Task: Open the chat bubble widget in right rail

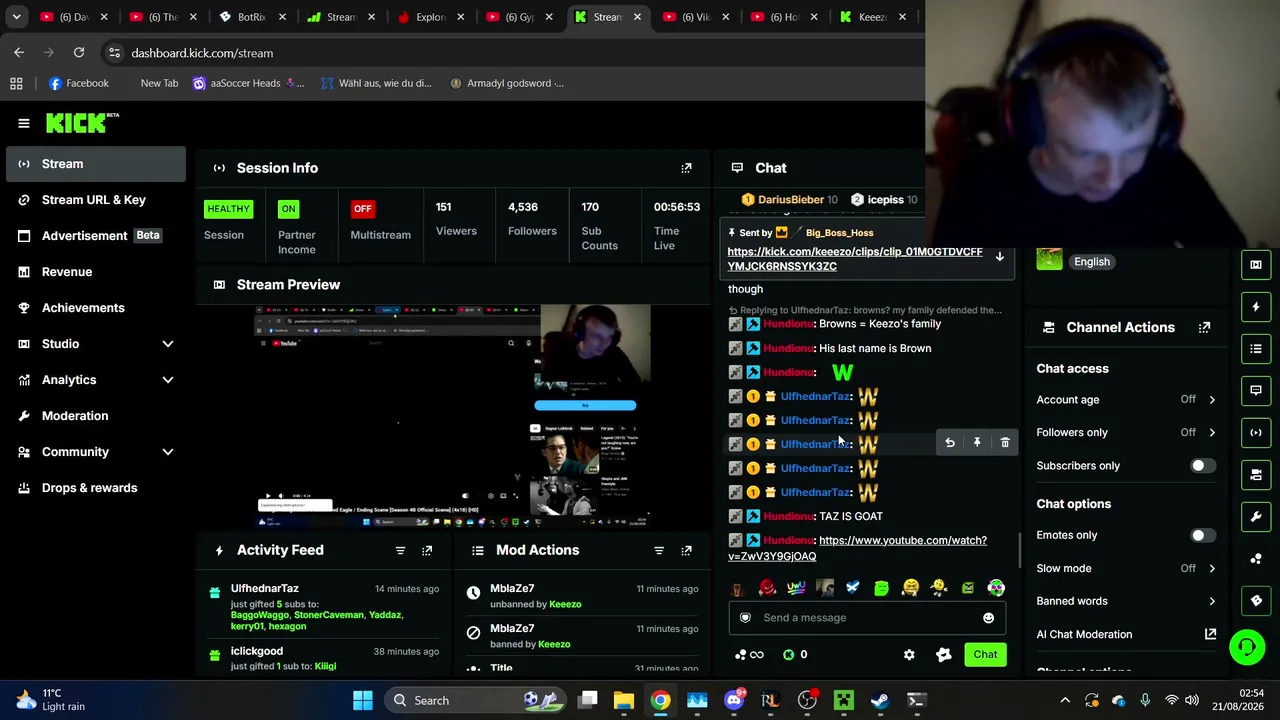Action: coord(1256,391)
